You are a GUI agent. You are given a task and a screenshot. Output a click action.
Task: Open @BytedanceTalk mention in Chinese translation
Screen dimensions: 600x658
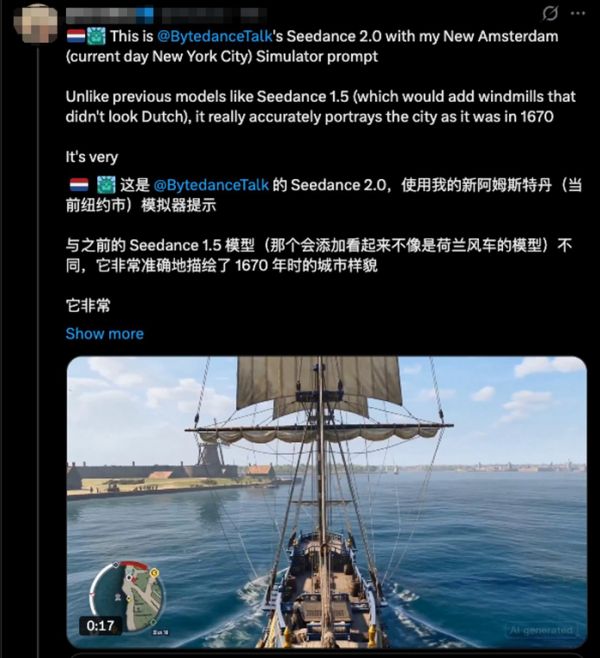[x=211, y=185]
